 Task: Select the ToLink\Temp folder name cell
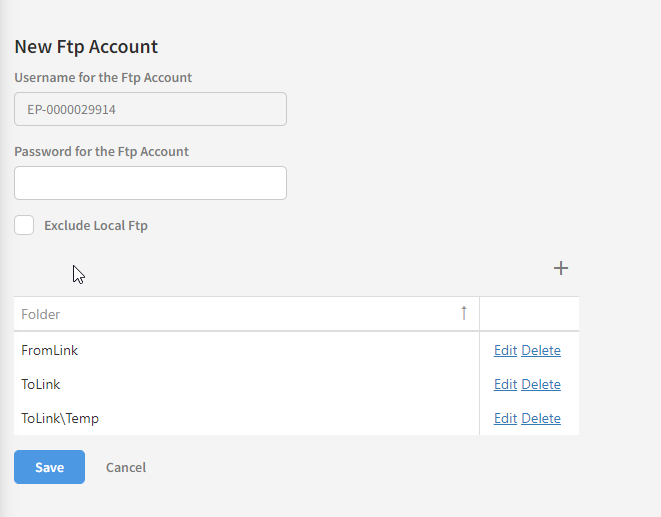point(60,419)
